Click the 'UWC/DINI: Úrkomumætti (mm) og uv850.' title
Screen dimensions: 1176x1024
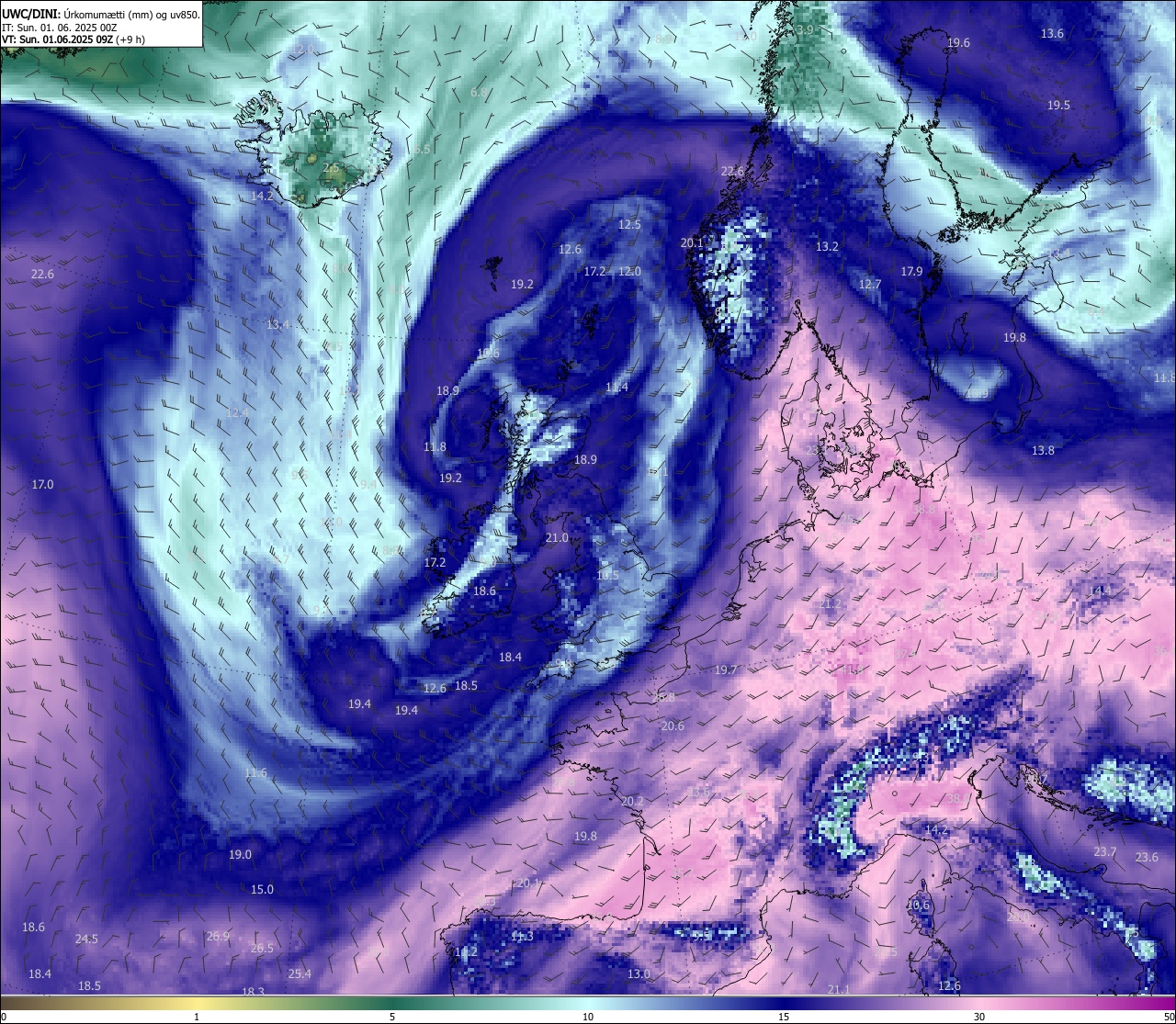point(101,14)
